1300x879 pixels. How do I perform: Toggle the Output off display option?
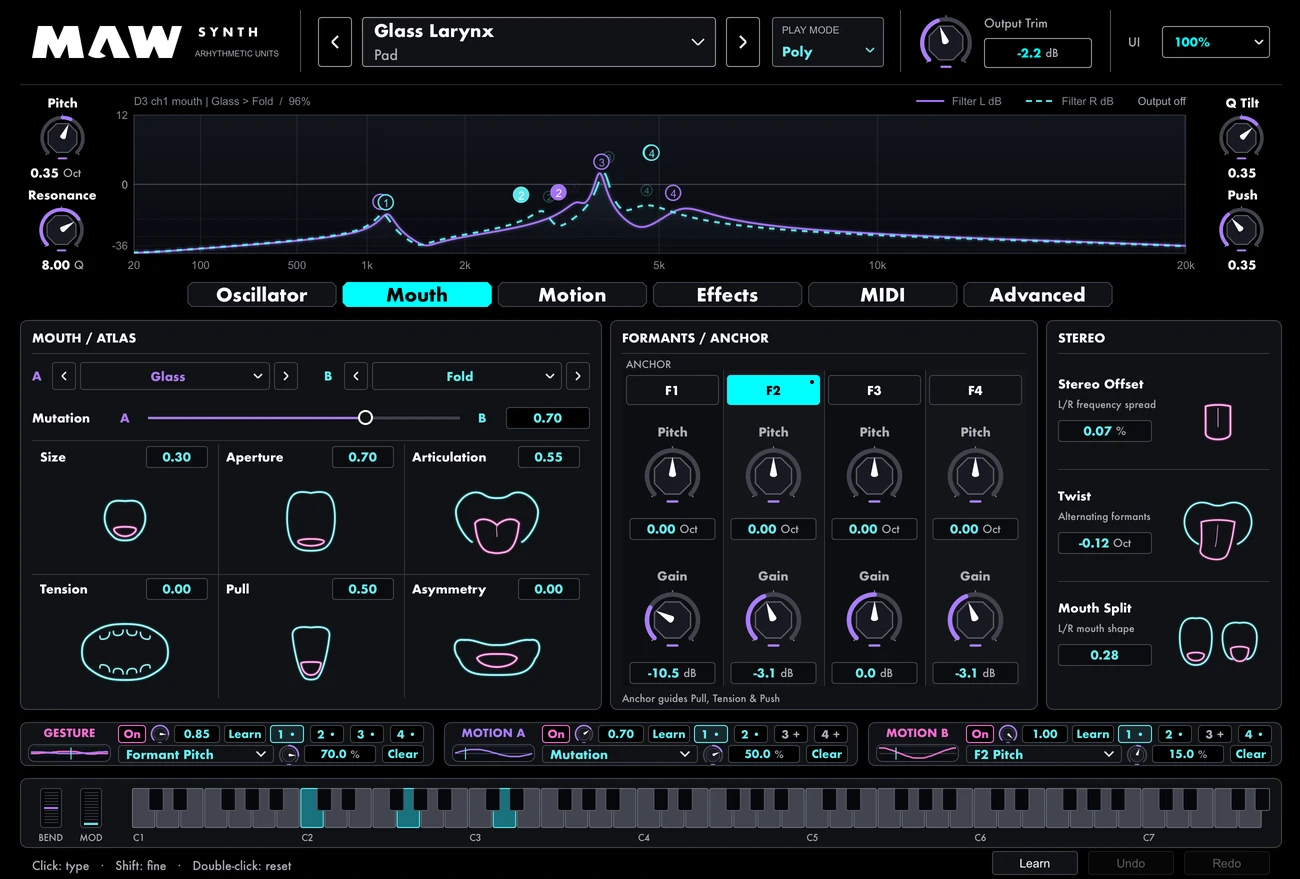(x=1161, y=101)
